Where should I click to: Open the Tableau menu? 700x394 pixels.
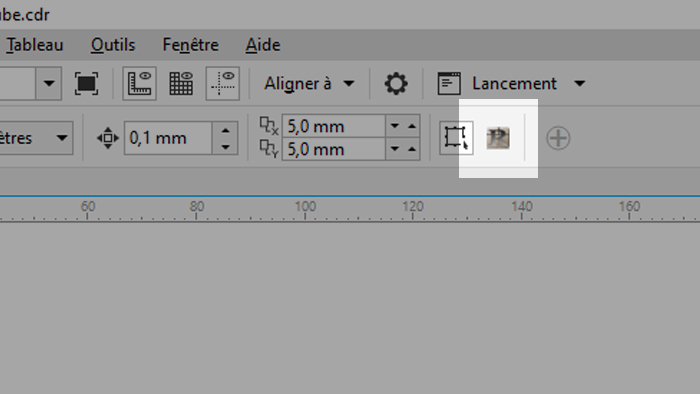[34, 45]
